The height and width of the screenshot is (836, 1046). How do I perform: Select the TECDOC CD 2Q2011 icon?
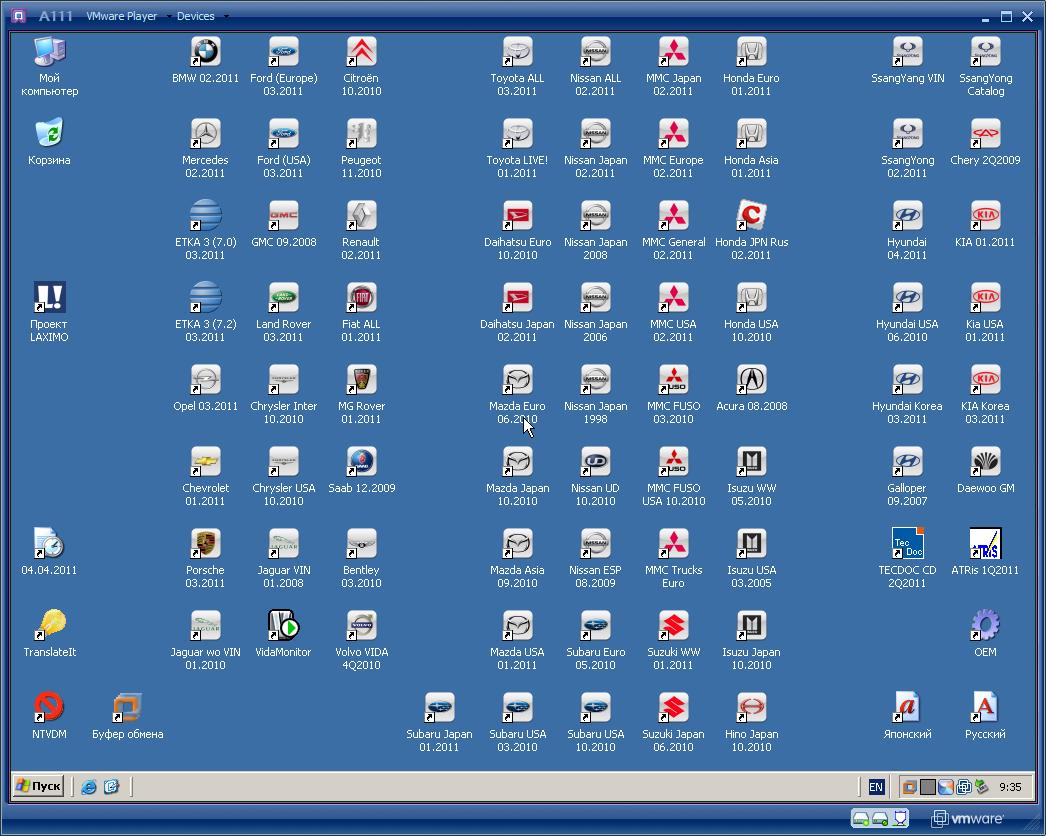point(907,544)
